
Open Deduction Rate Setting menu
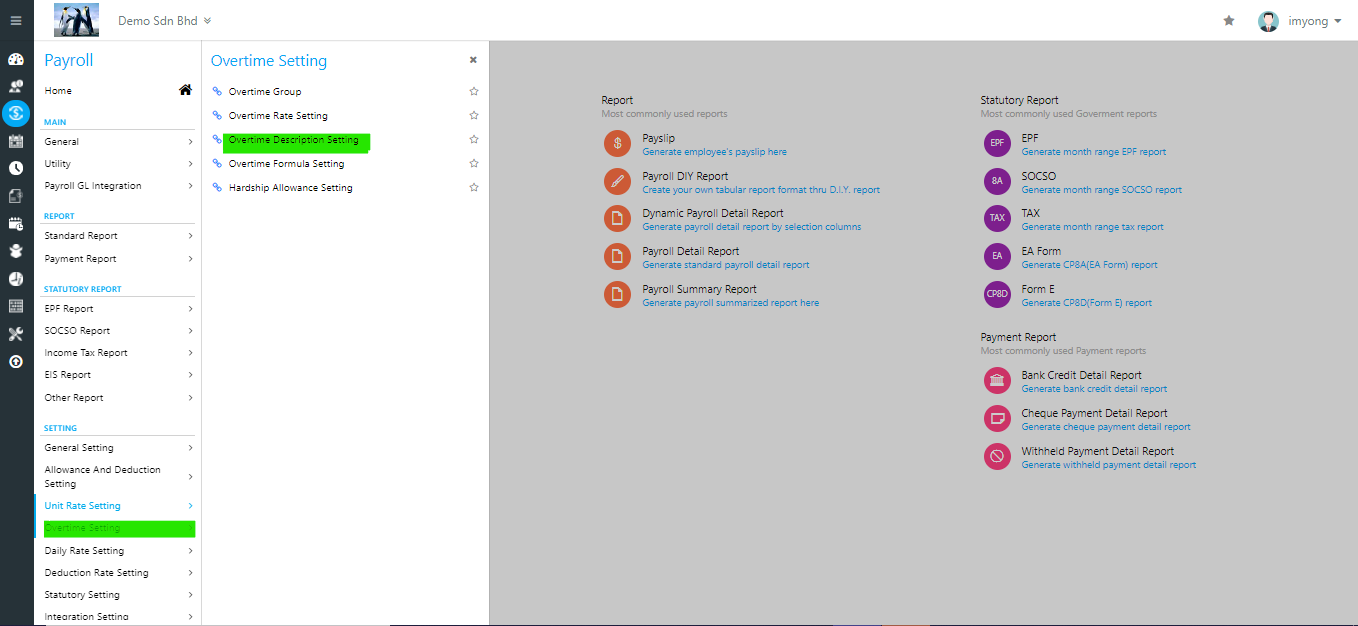pos(118,573)
